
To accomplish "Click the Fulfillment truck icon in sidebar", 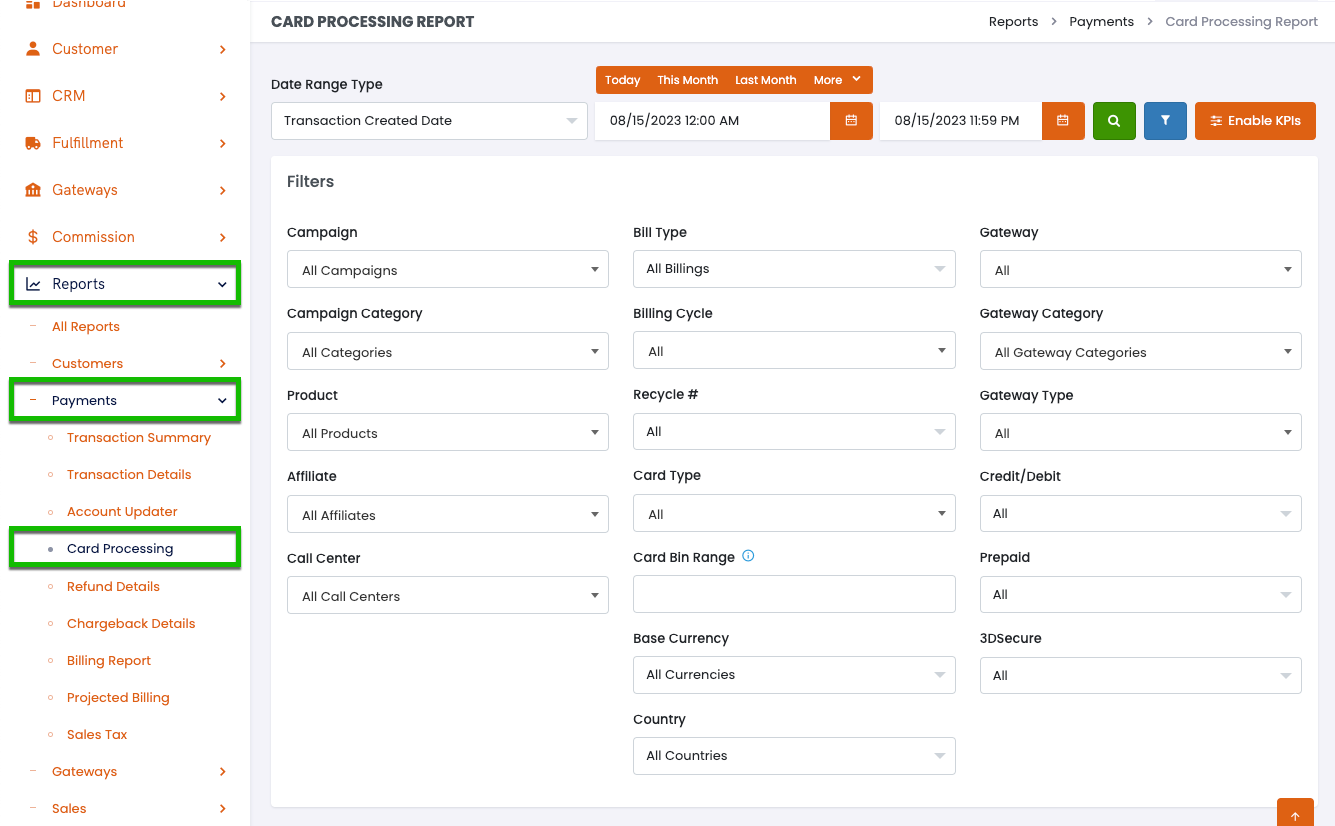I will point(33,143).
